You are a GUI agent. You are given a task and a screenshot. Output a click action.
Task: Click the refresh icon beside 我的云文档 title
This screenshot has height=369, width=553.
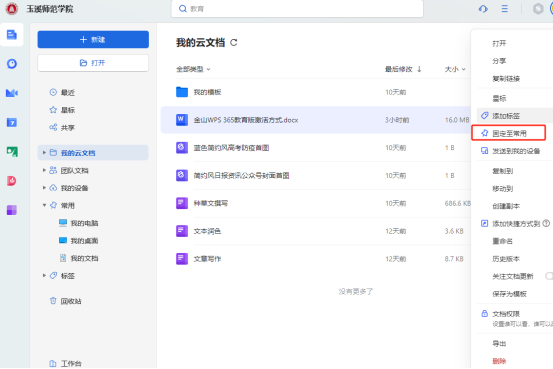pyautogui.click(x=233, y=43)
